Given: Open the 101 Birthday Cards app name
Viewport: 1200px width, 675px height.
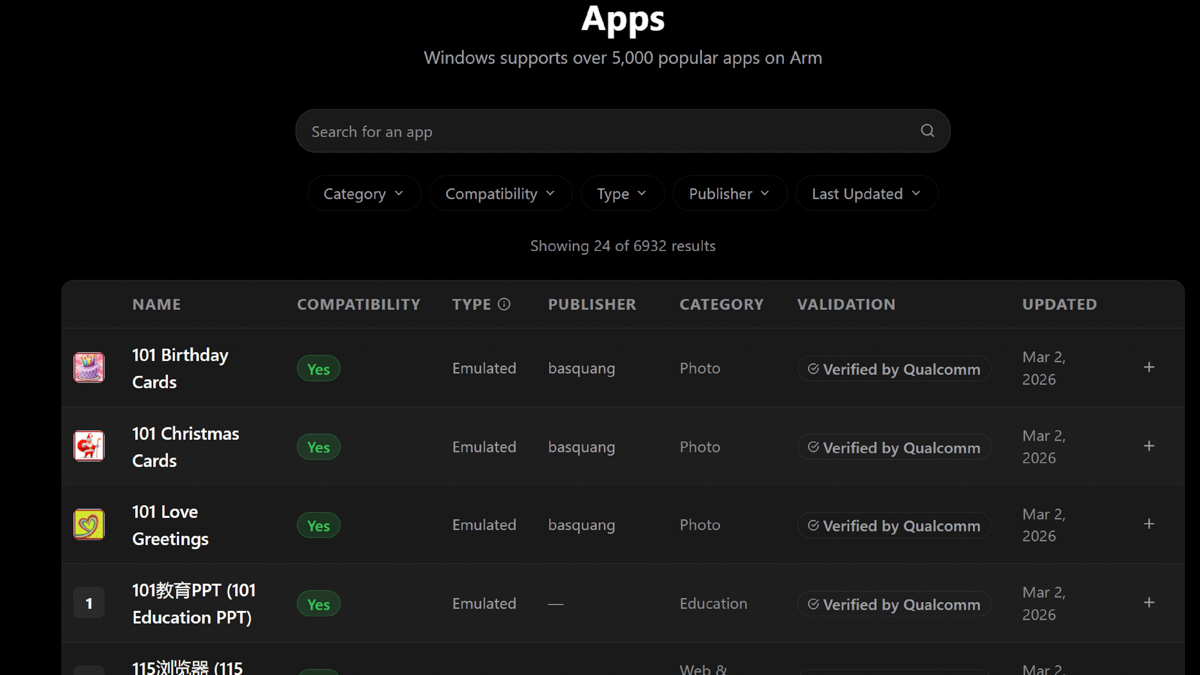Looking at the screenshot, I should pyautogui.click(x=180, y=368).
